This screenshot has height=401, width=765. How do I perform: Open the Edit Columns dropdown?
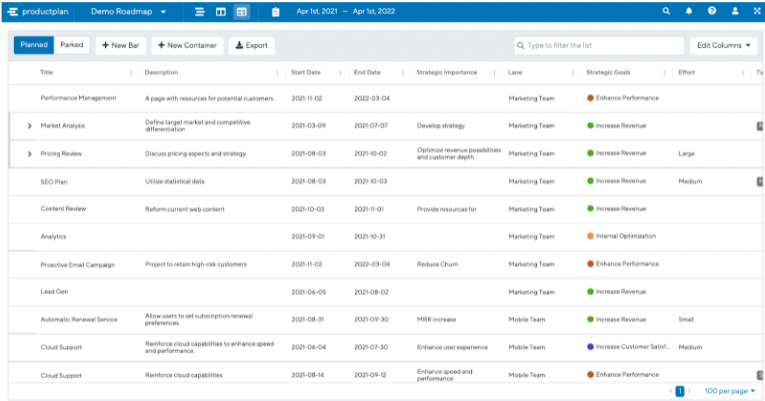pyautogui.click(x=724, y=45)
